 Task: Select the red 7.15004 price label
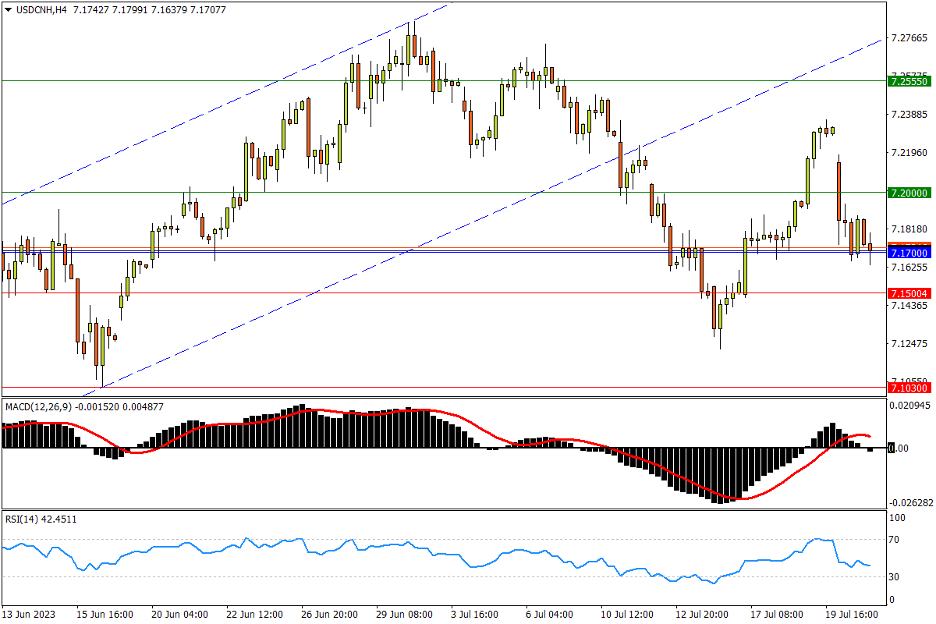[909, 293]
